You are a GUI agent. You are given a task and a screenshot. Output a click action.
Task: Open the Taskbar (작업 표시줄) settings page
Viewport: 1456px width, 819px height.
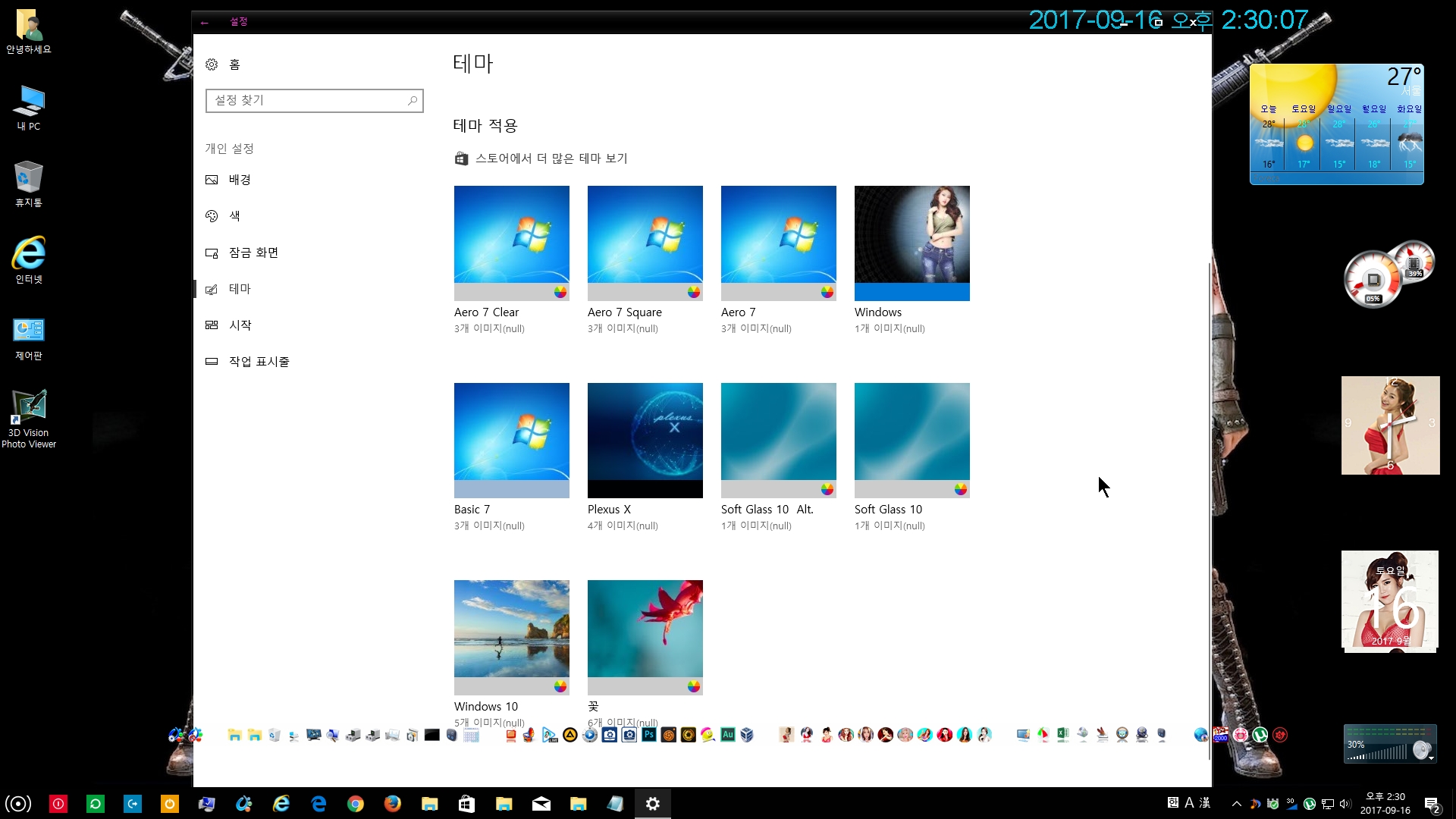coord(247,362)
